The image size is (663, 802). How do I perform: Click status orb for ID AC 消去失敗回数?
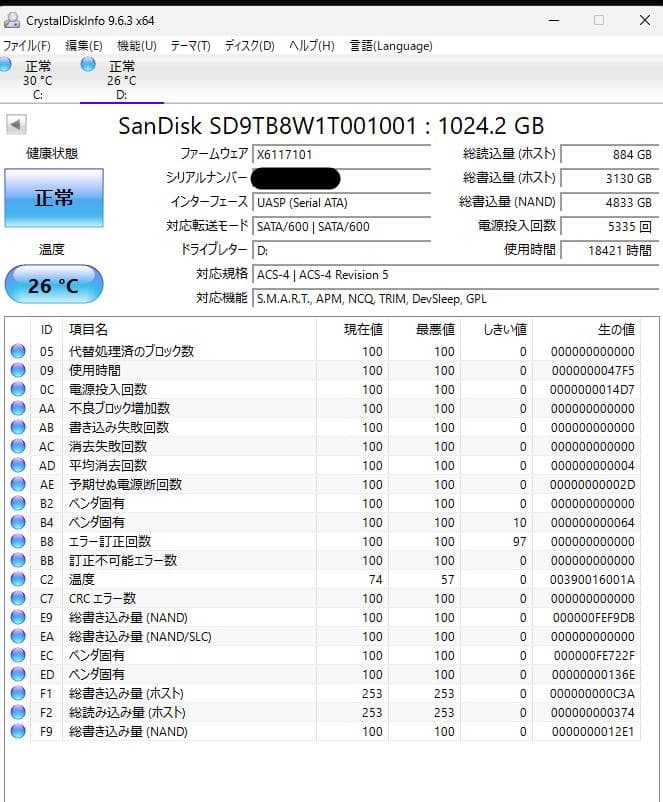pos(18,446)
